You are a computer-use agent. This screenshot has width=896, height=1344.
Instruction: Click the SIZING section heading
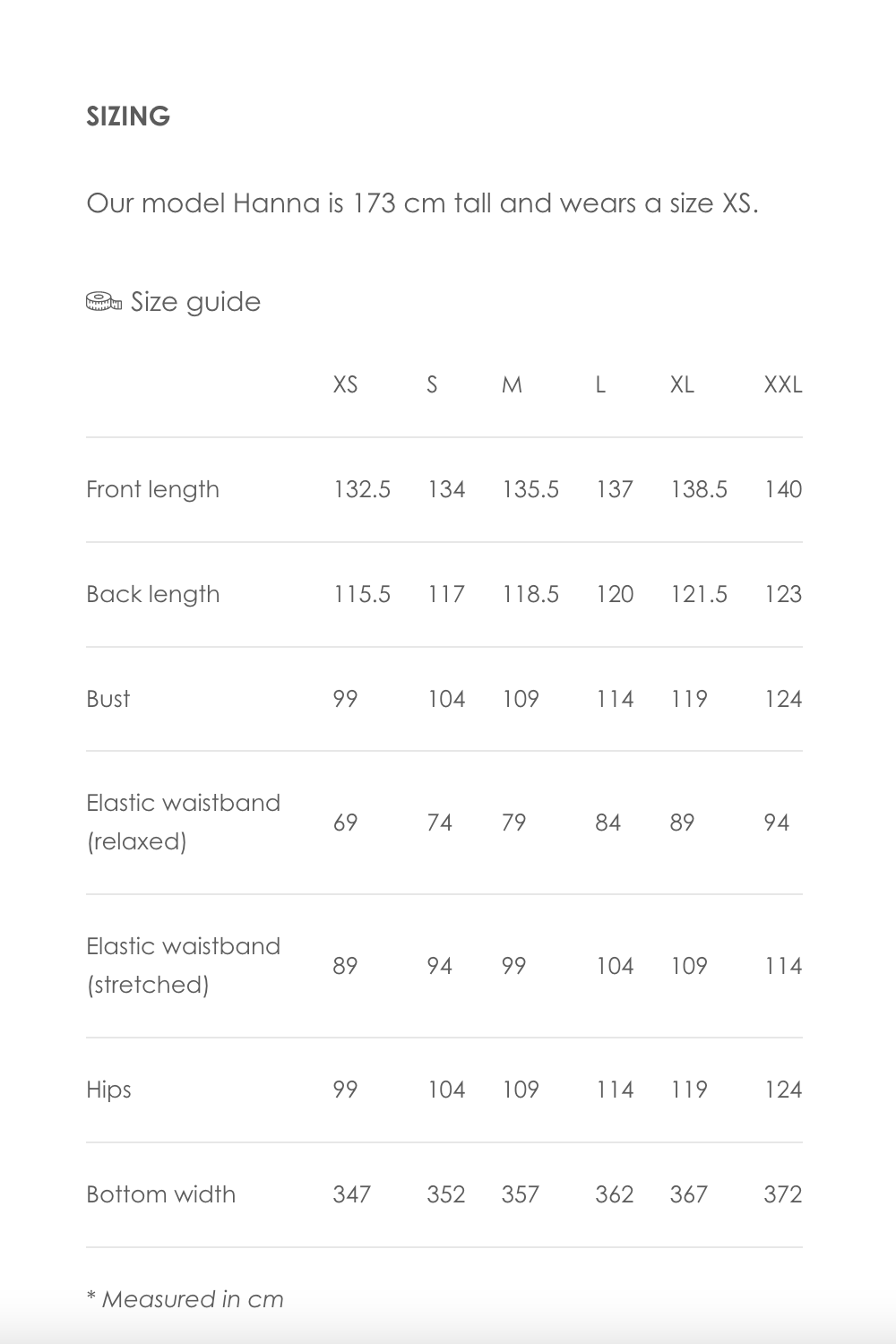128,116
